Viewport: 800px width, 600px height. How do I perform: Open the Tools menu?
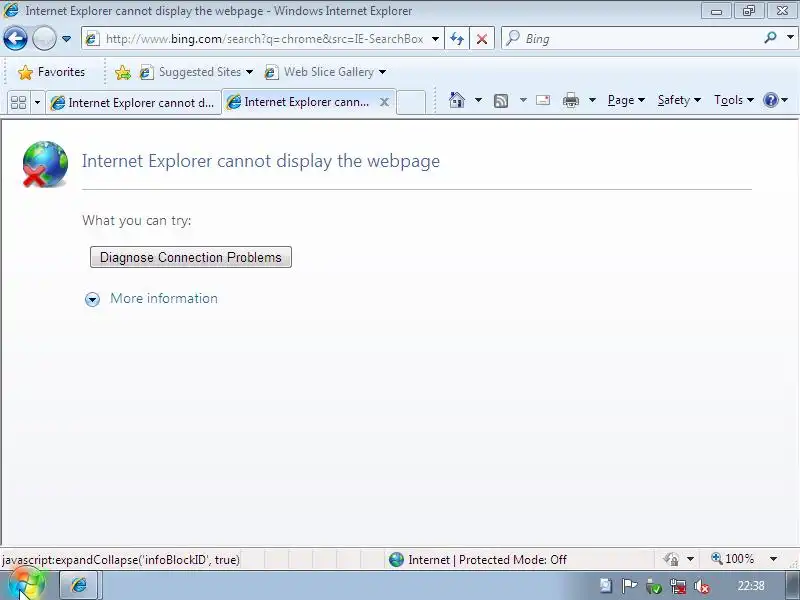point(734,100)
